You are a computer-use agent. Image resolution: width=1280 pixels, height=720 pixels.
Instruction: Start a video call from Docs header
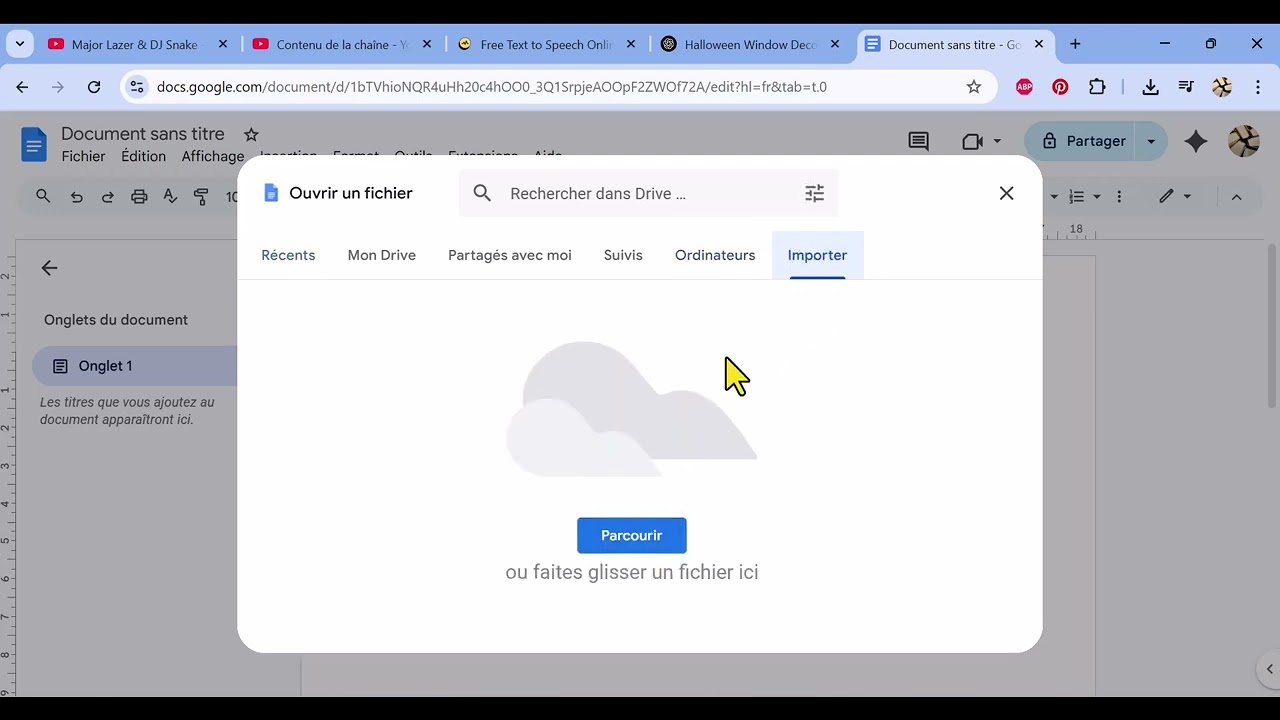(972, 142)
